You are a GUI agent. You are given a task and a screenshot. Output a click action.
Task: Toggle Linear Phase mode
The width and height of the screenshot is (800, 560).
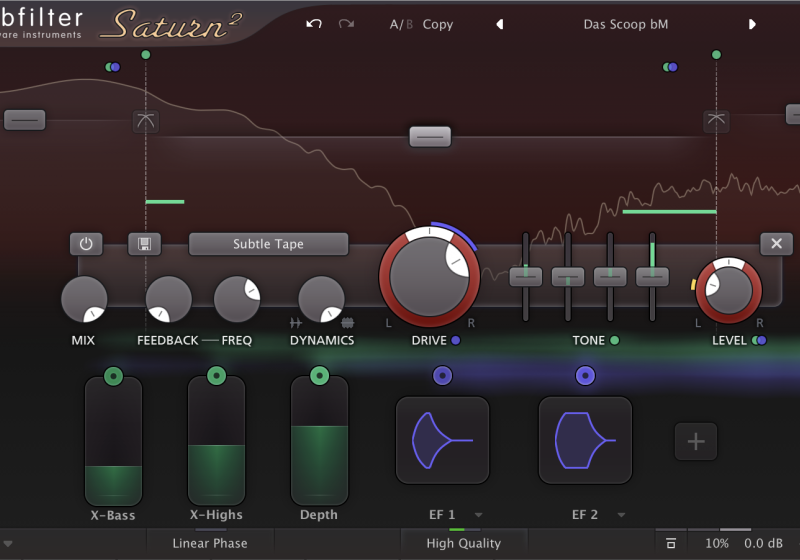click(x=210, y=543)
